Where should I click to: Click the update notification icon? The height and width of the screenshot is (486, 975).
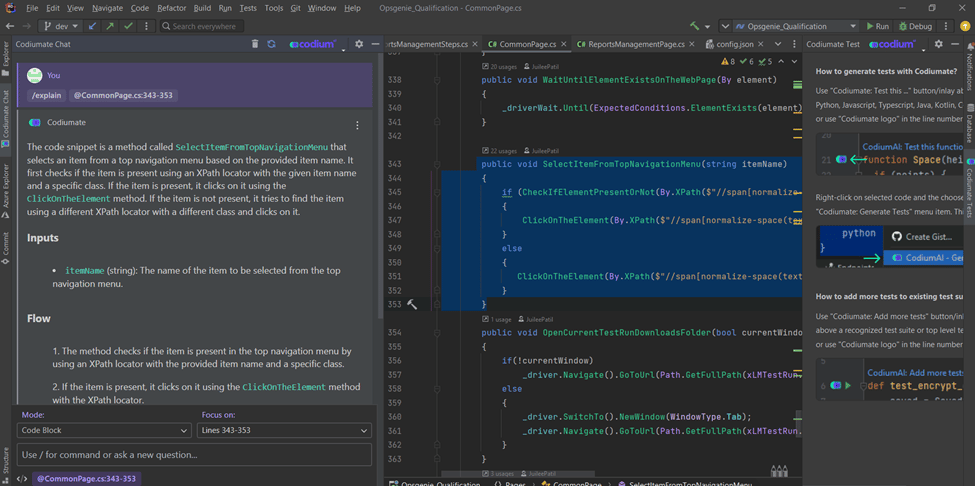point(967,26)
